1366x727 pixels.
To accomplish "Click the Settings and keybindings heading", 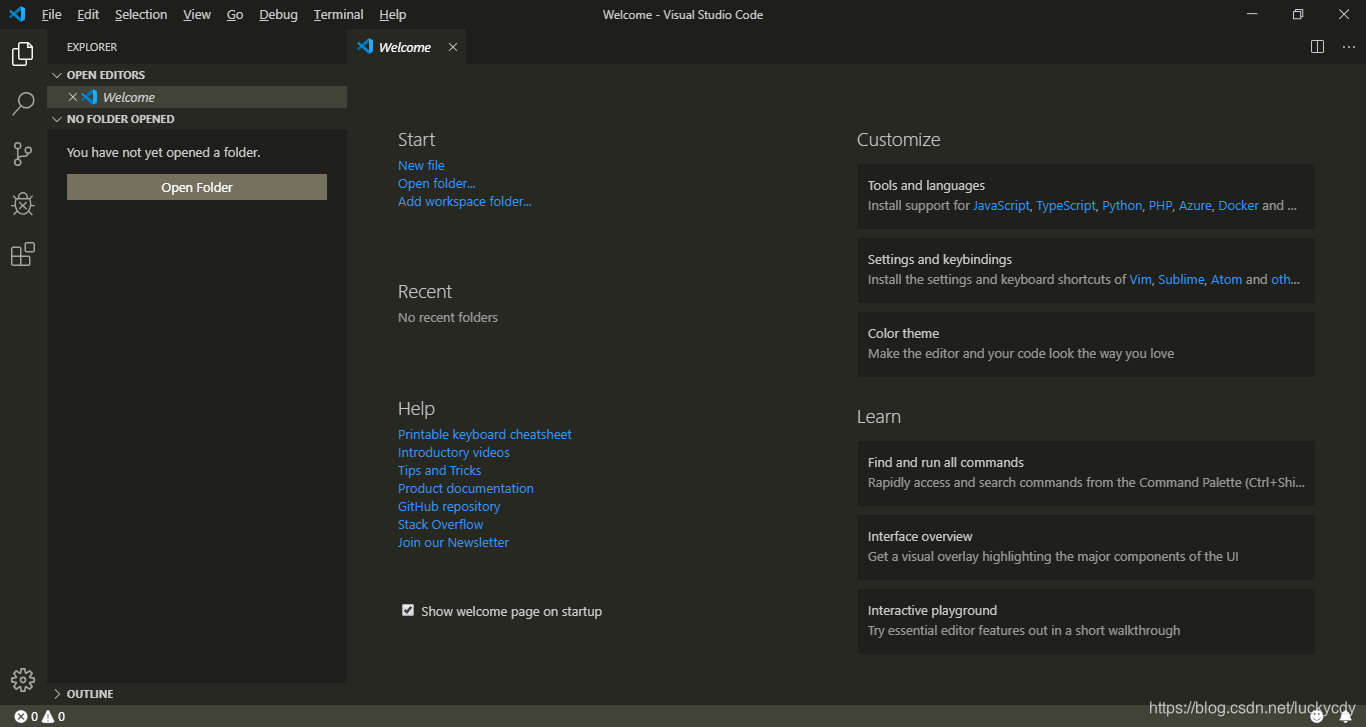I will 940,260.
